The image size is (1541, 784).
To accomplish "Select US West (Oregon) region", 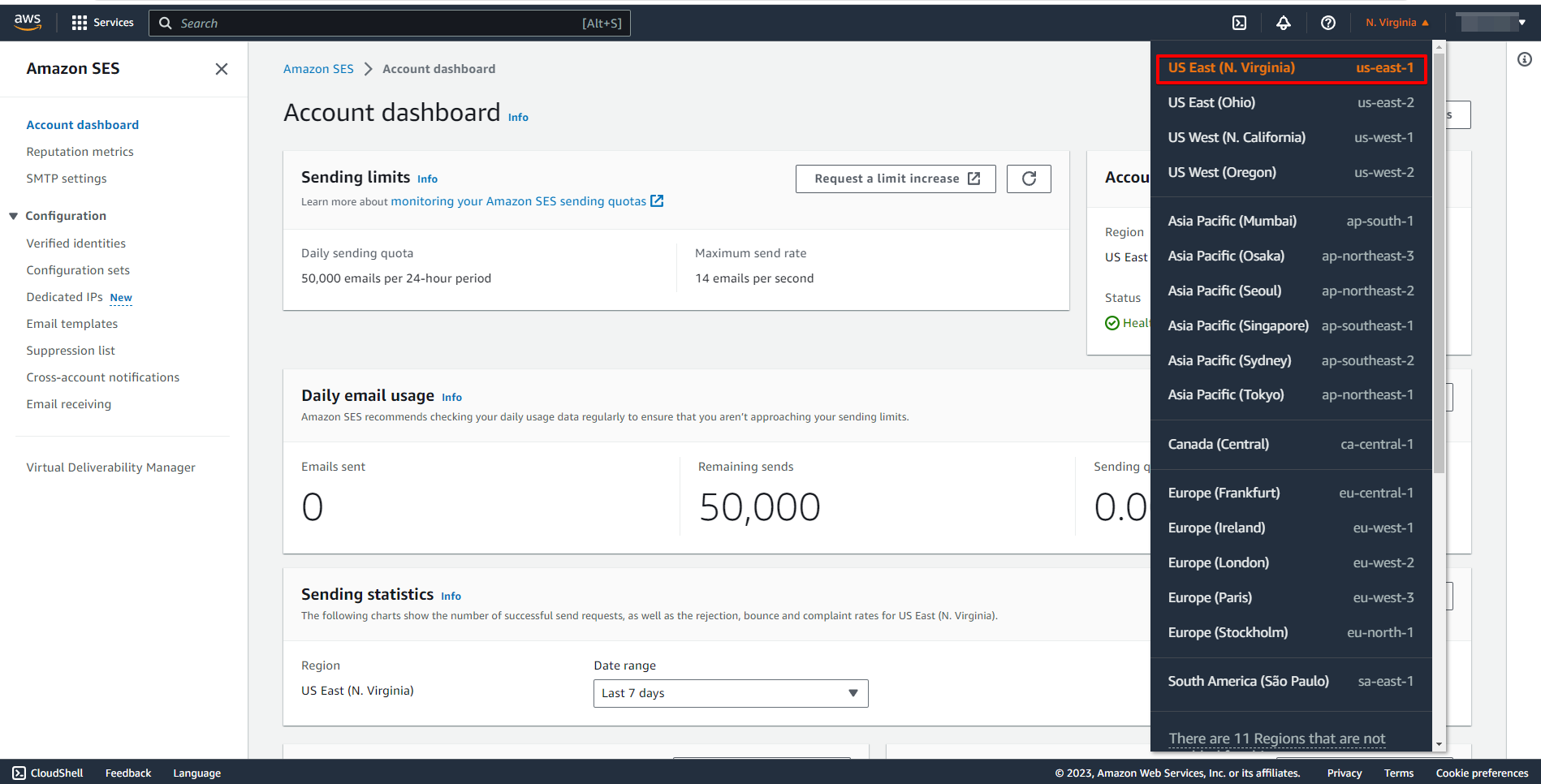I will pos(1291,172).
